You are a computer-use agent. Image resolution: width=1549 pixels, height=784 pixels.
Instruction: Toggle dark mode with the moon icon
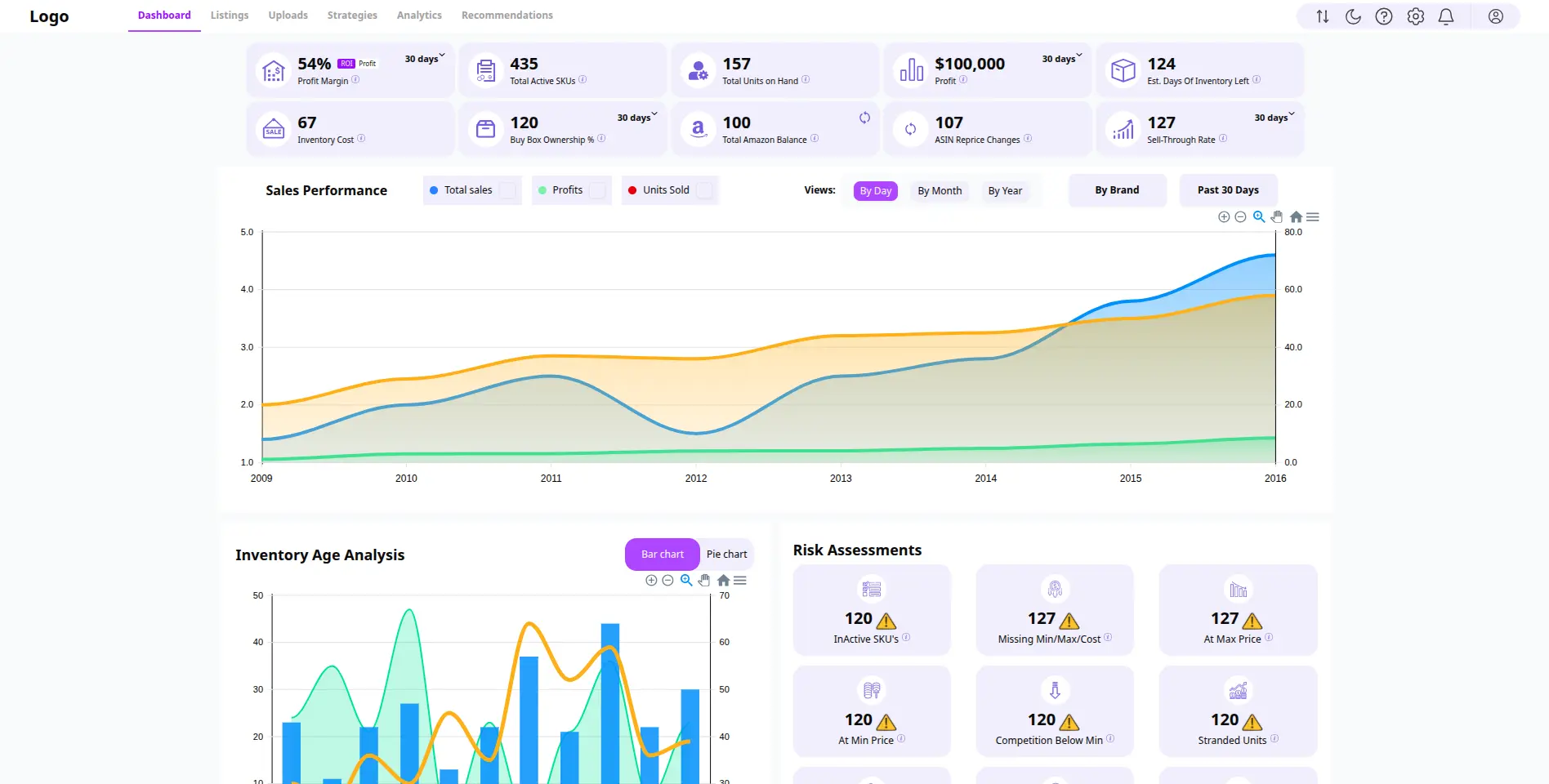(x=1352, y=16)
